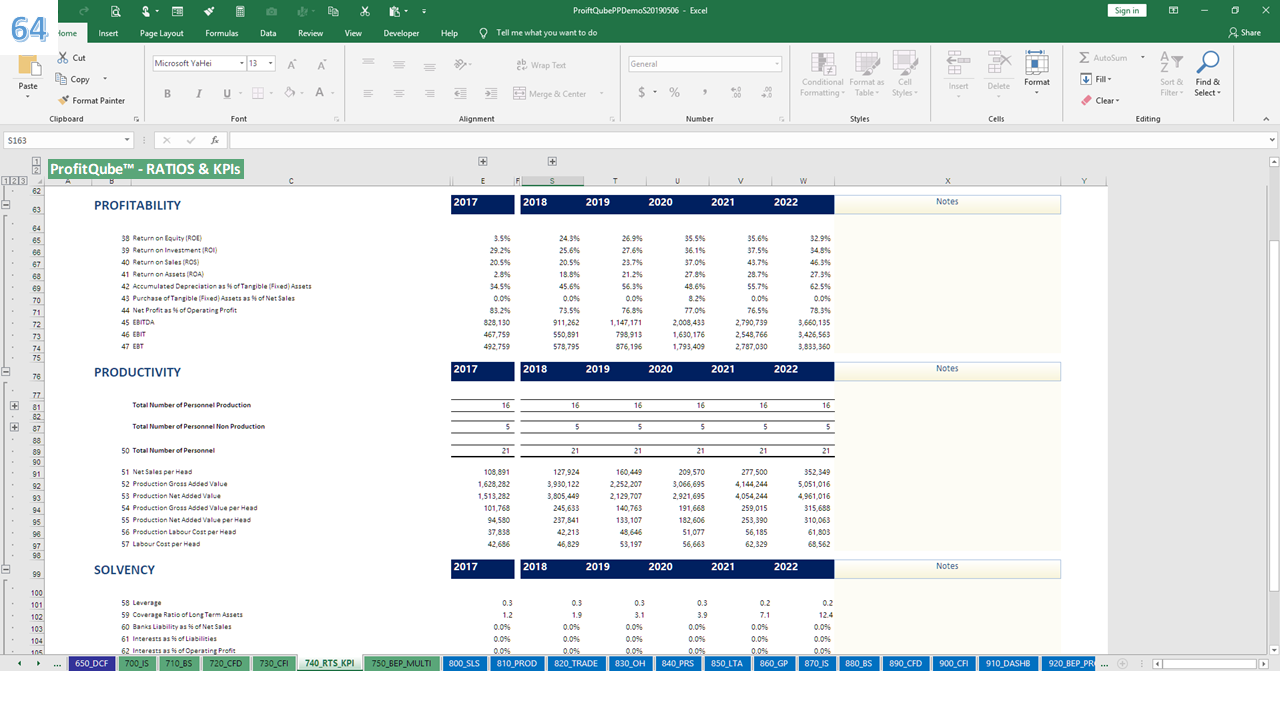Collapse the ribbon with the arrow

(1265, 118)
